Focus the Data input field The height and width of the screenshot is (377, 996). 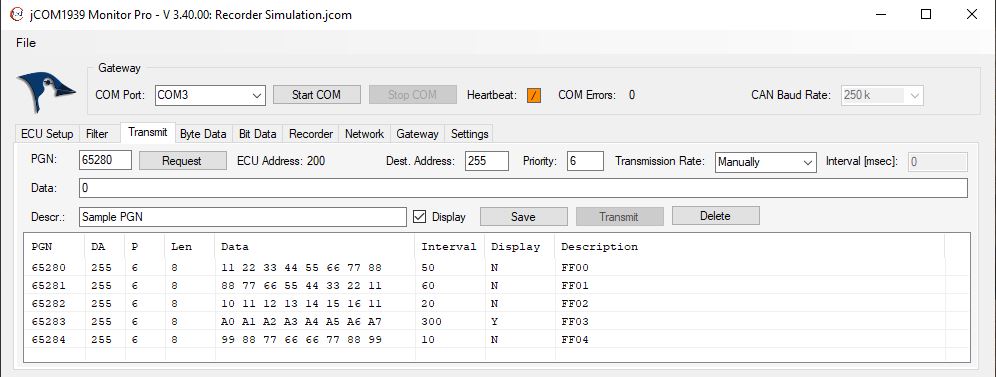(523, 188)
